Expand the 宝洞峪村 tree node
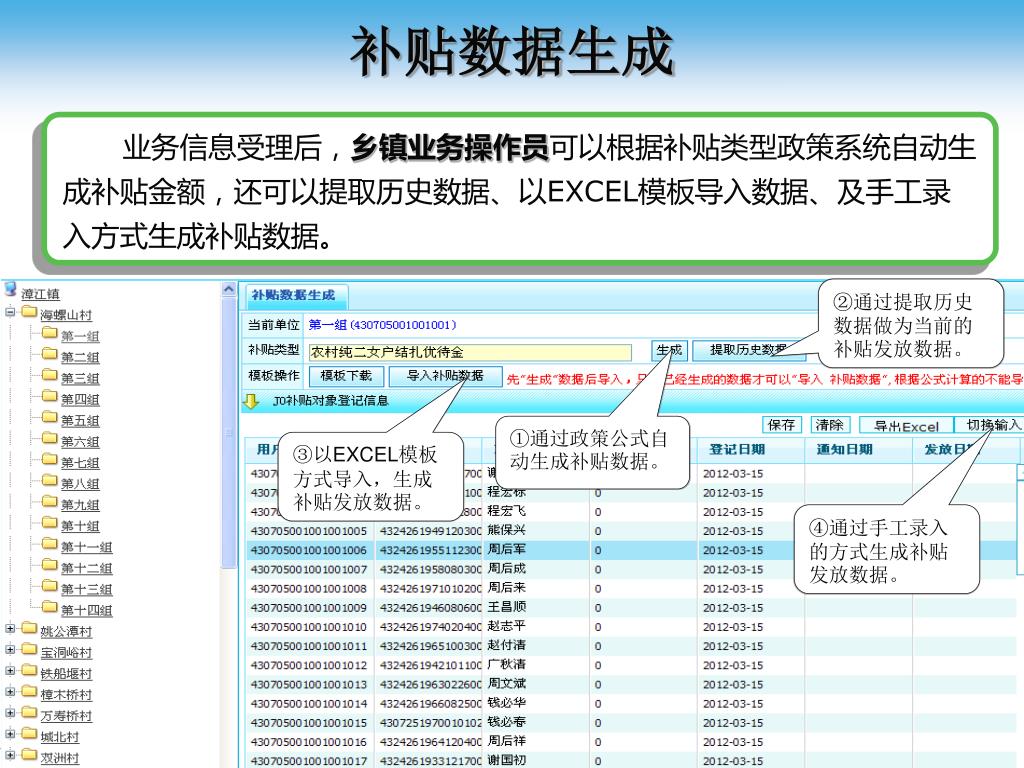Screen dimensions: 1024x768 pyautogui.click(x=10, y=650)
